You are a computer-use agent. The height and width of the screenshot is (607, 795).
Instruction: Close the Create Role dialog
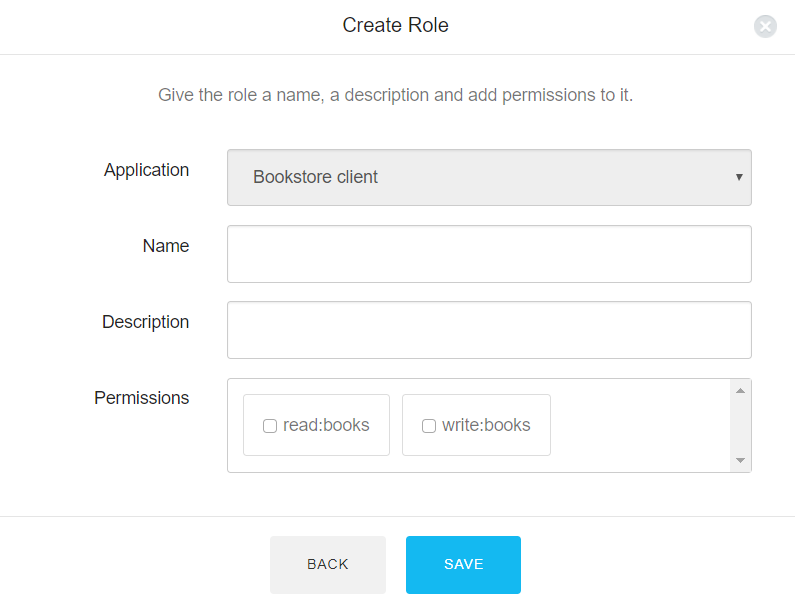[x=765, y=26]
